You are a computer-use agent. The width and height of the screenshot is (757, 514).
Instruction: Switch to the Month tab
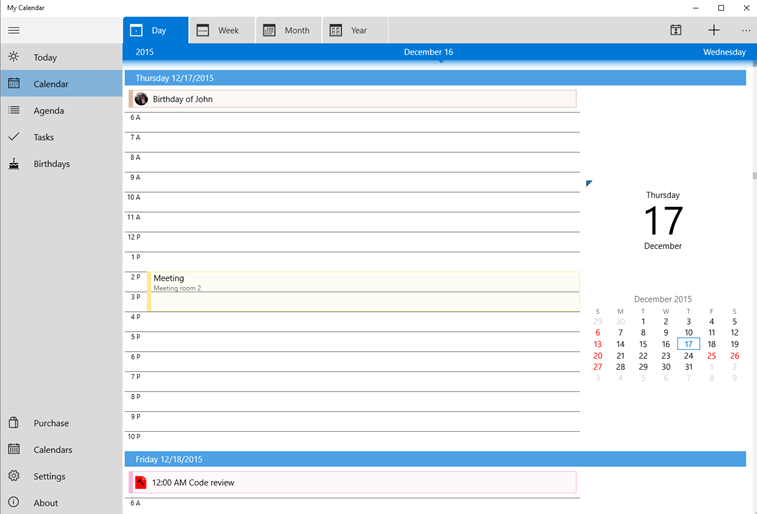[289, 30]
